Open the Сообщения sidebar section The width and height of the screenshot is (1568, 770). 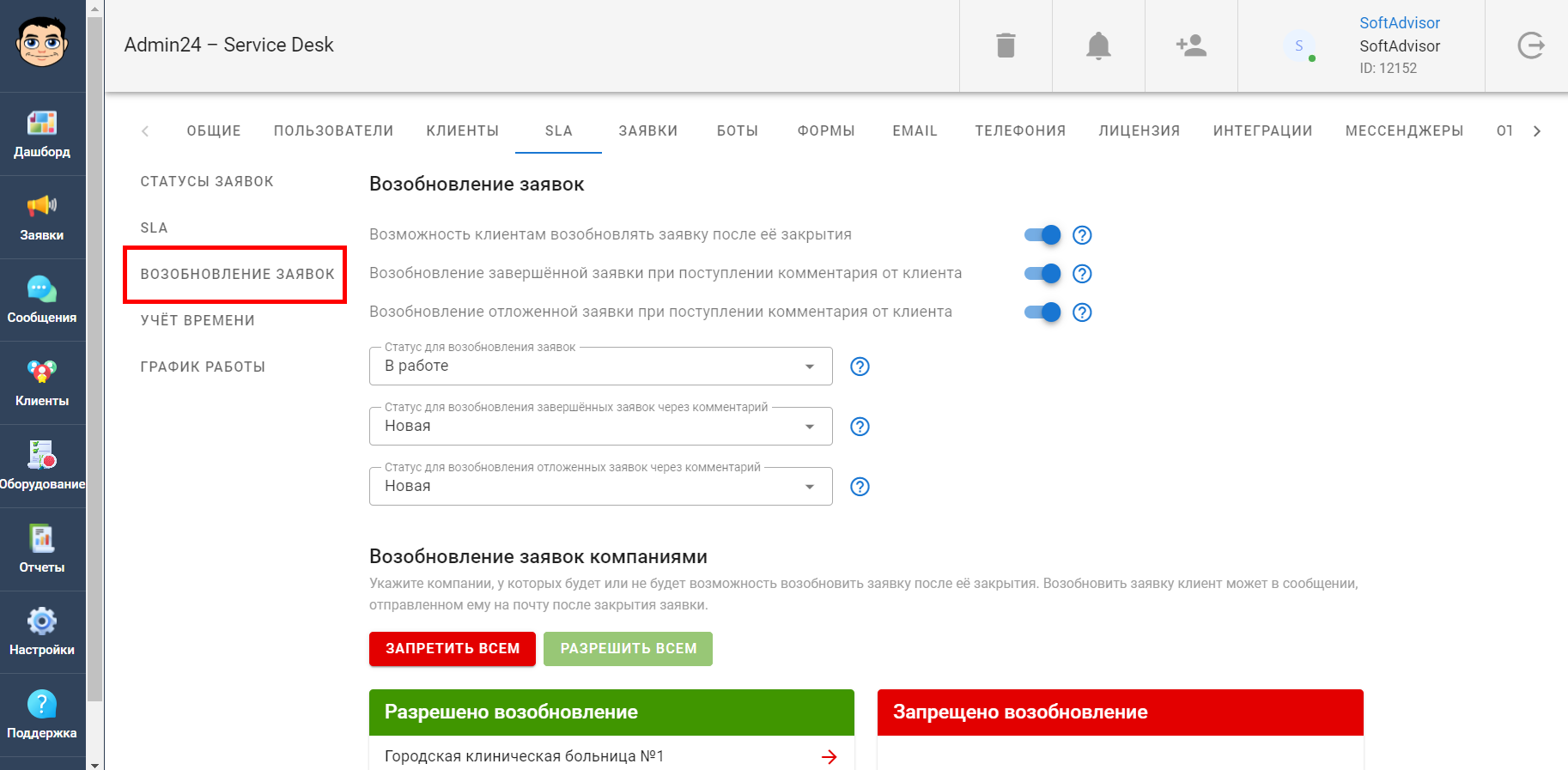(x=42, y=300)
